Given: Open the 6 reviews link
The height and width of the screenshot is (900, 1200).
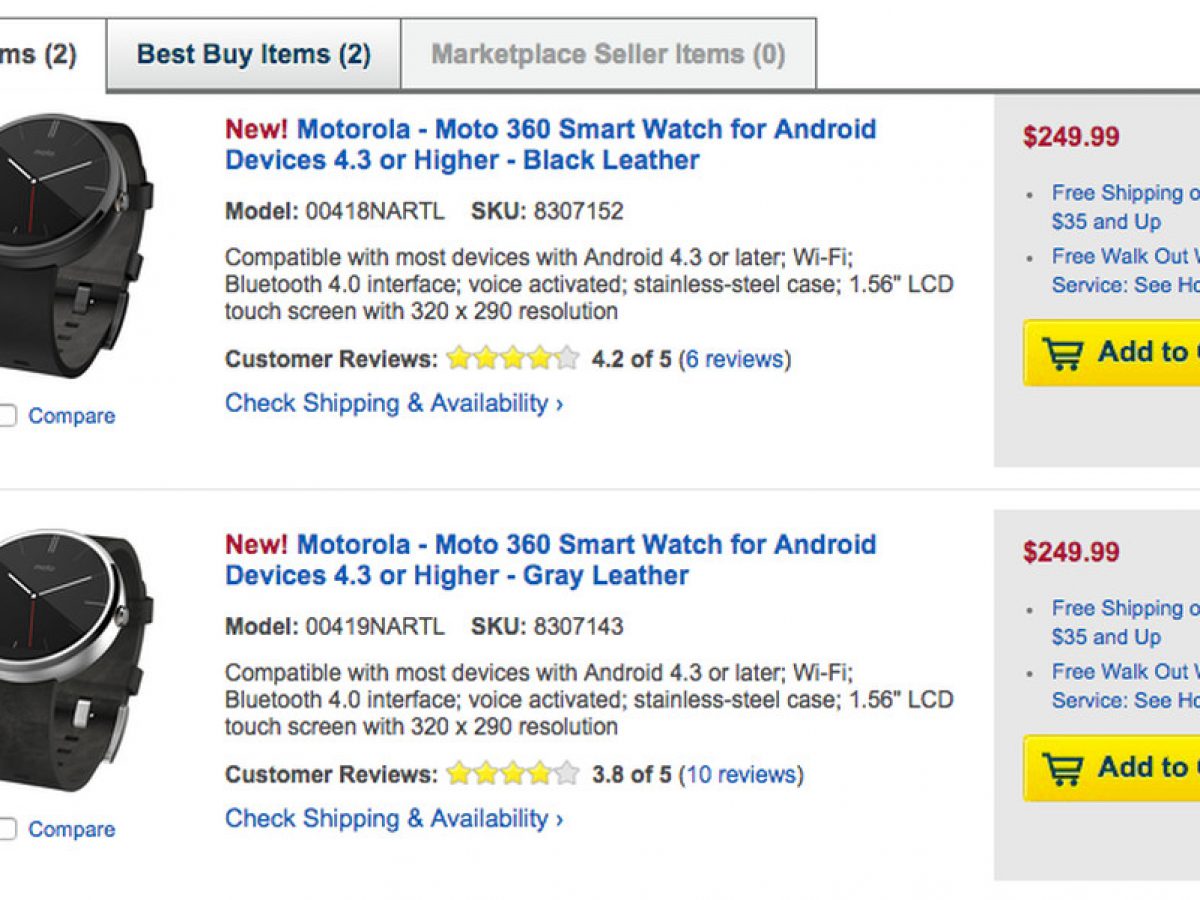Looking at the screenshot, I should pos(735,359).
